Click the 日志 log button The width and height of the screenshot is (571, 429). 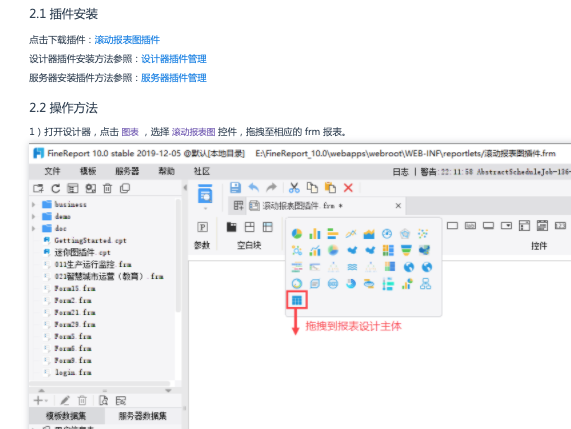tap(401, 172)
